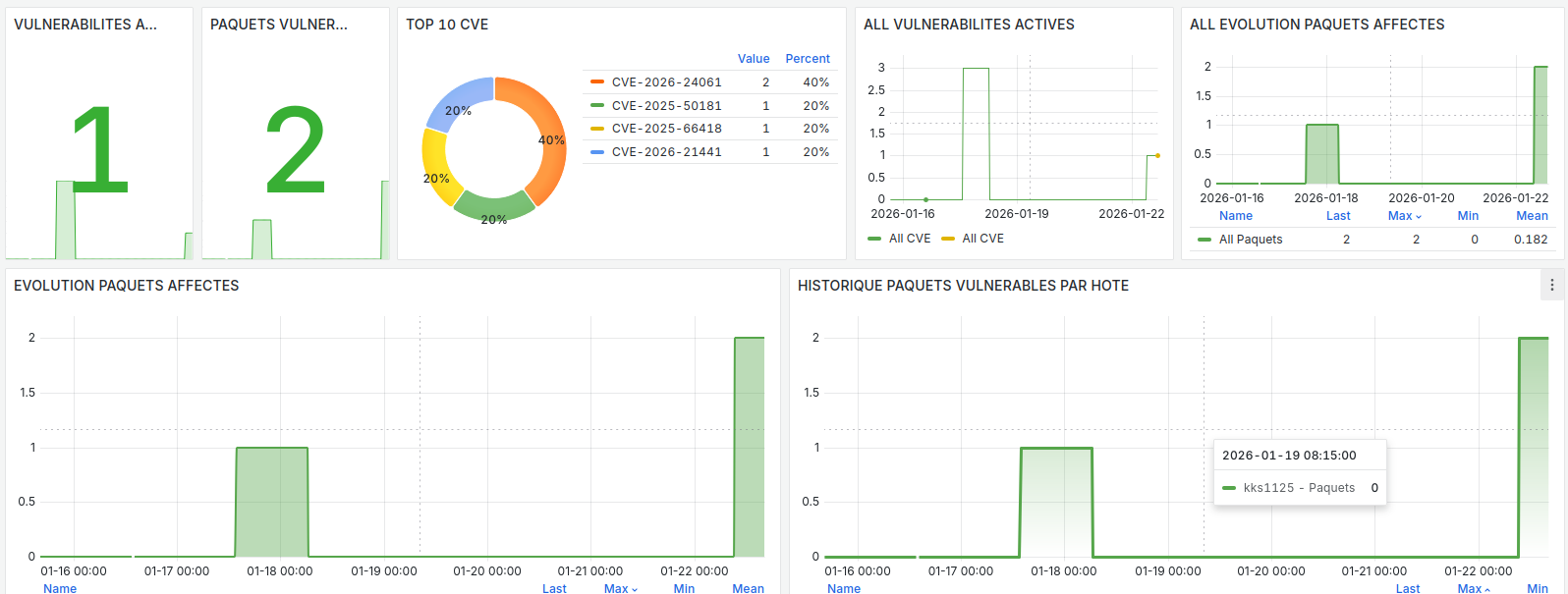Sort Top 10 CVE by Percent column
The height and width of the screenshot is (594, 1568).
coord(807,59)
